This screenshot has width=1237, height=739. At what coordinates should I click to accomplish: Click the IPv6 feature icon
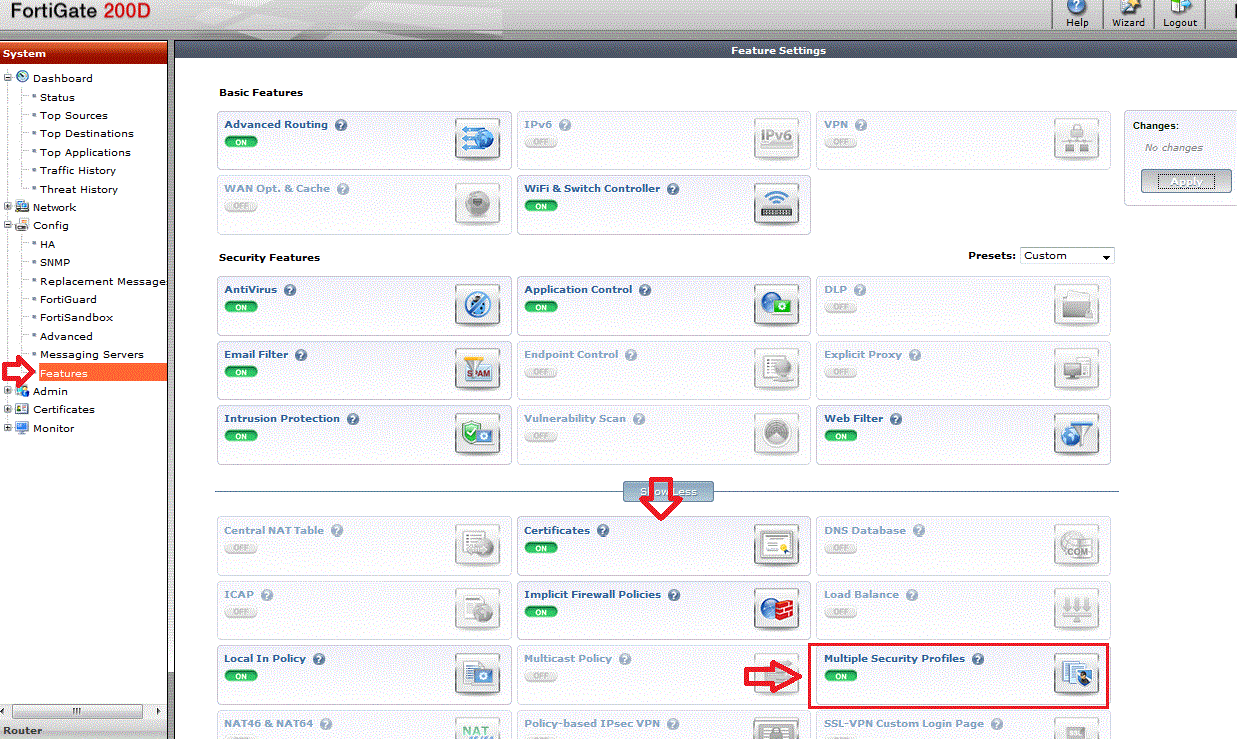[x=777, y=139]
